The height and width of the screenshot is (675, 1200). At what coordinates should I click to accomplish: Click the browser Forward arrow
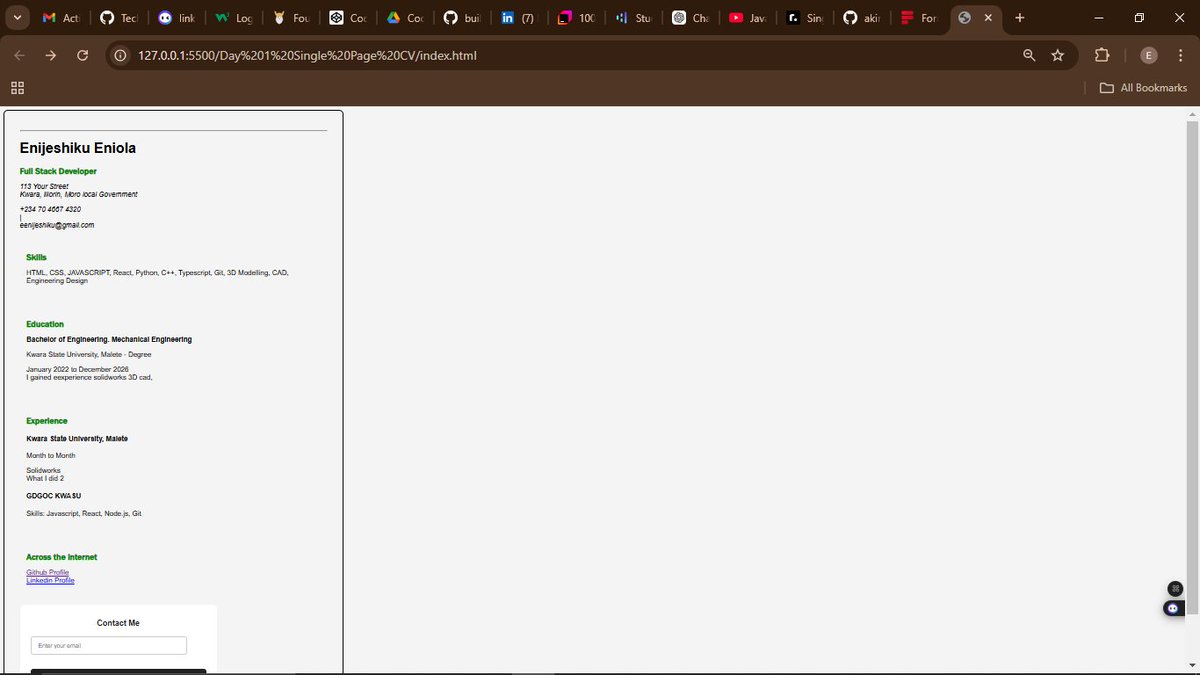51,55
